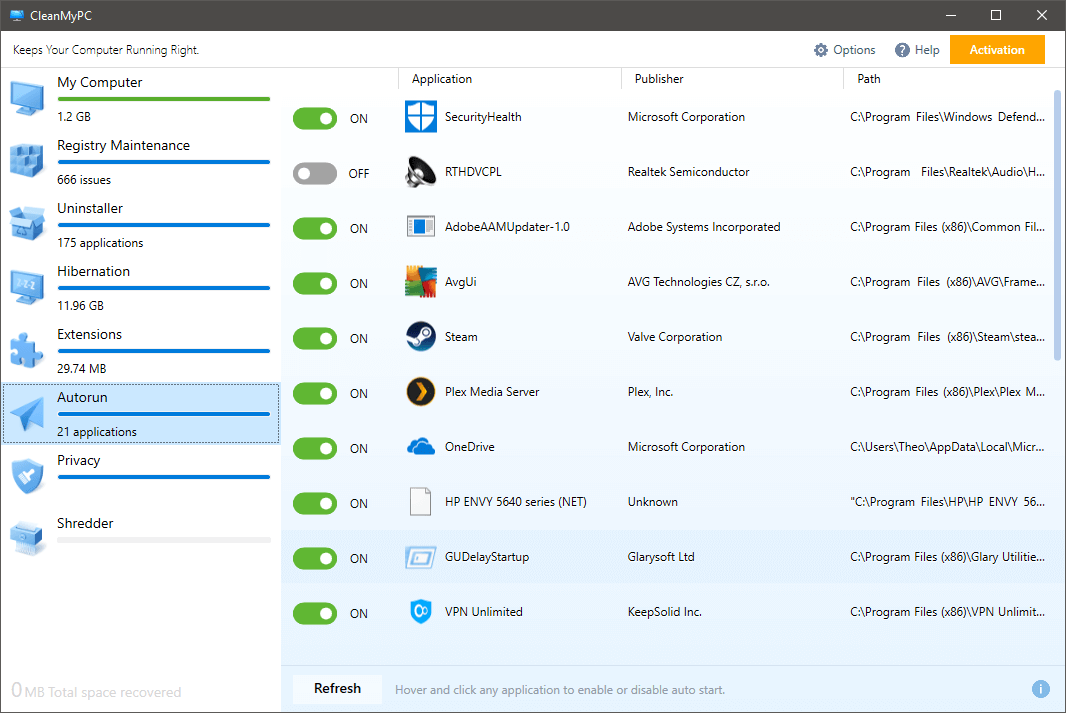Click the Autorun paper plane icon

click(27, 413)
